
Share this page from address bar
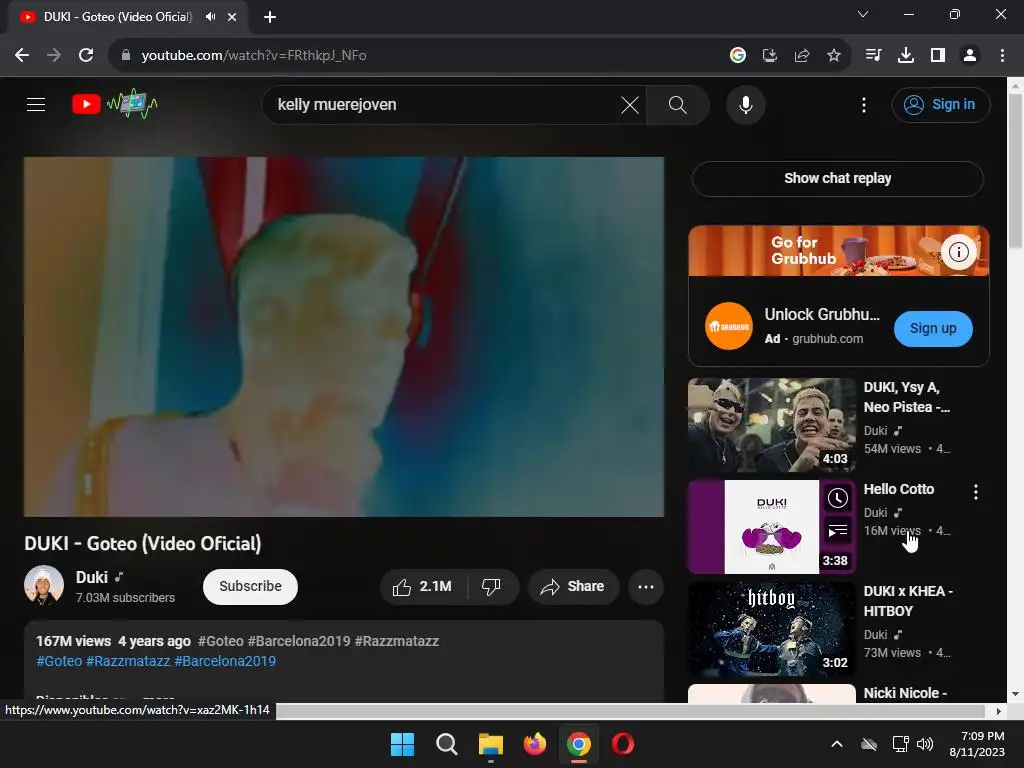pyautogui.click(x=802, y=56)
